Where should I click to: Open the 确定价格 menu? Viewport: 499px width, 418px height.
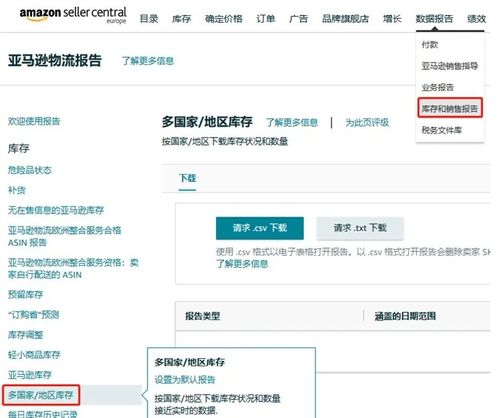[224, 19]
